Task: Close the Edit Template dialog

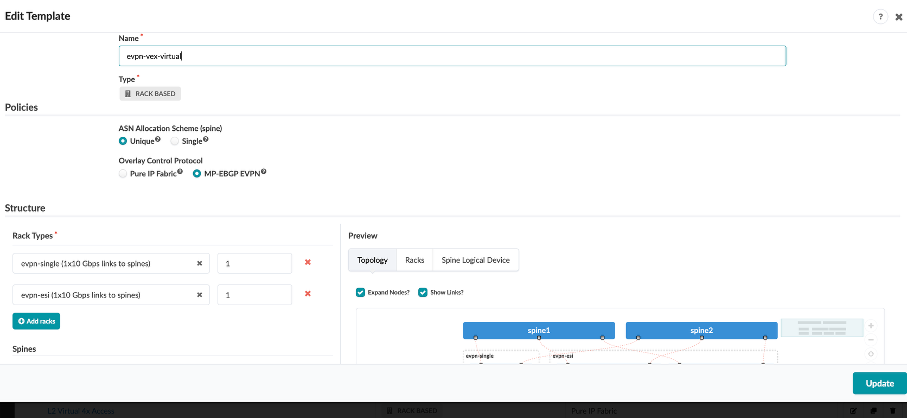Action: click(898, 17)
